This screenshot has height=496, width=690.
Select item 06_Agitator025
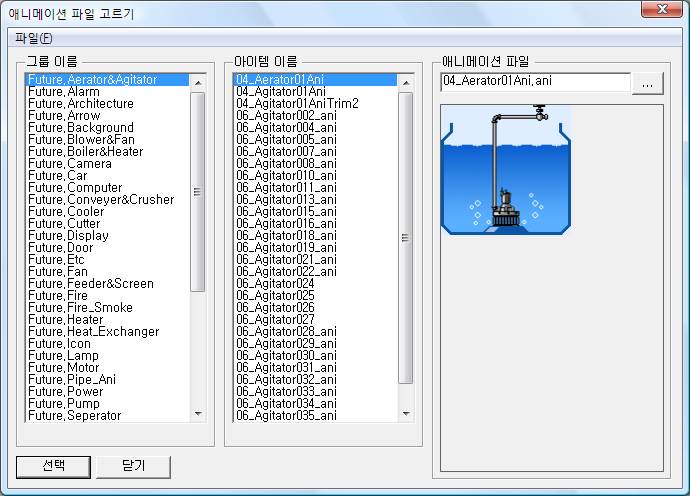[x=316, y=296]
